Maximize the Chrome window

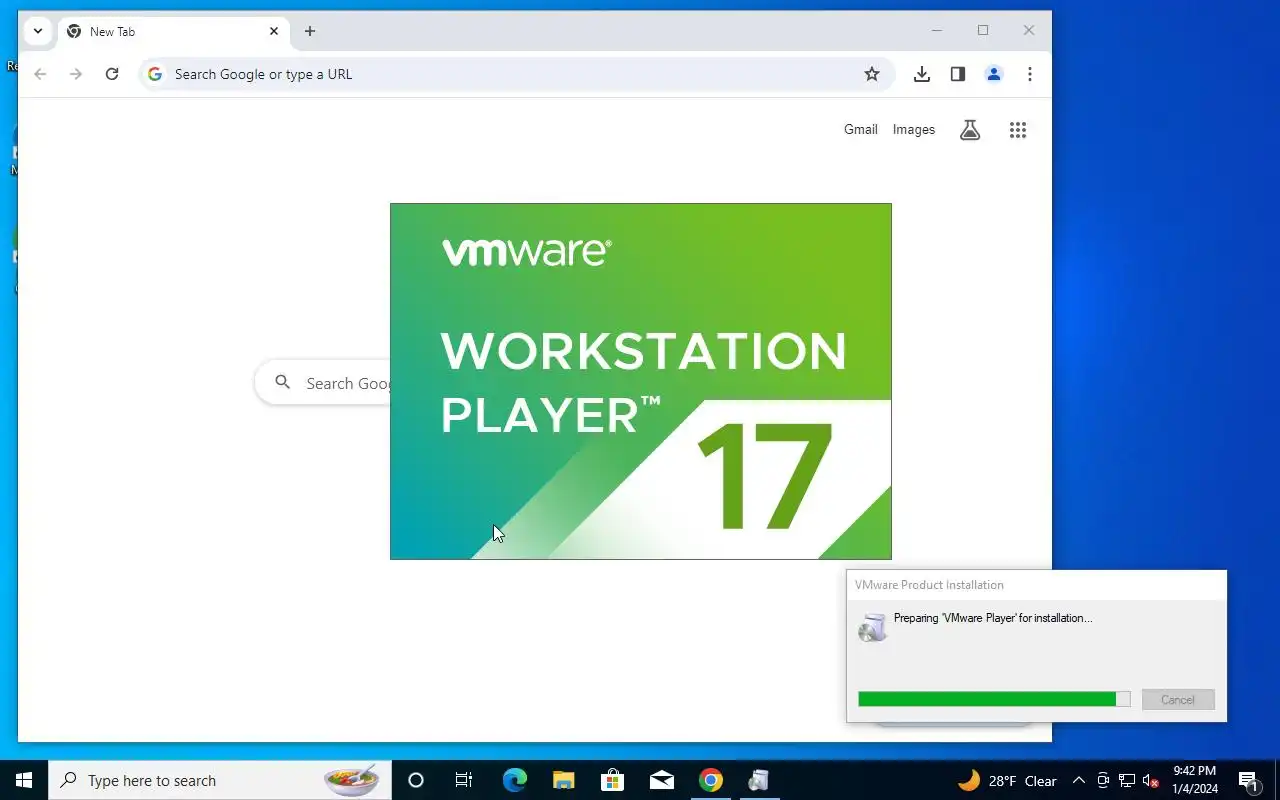tap(983, 31)
